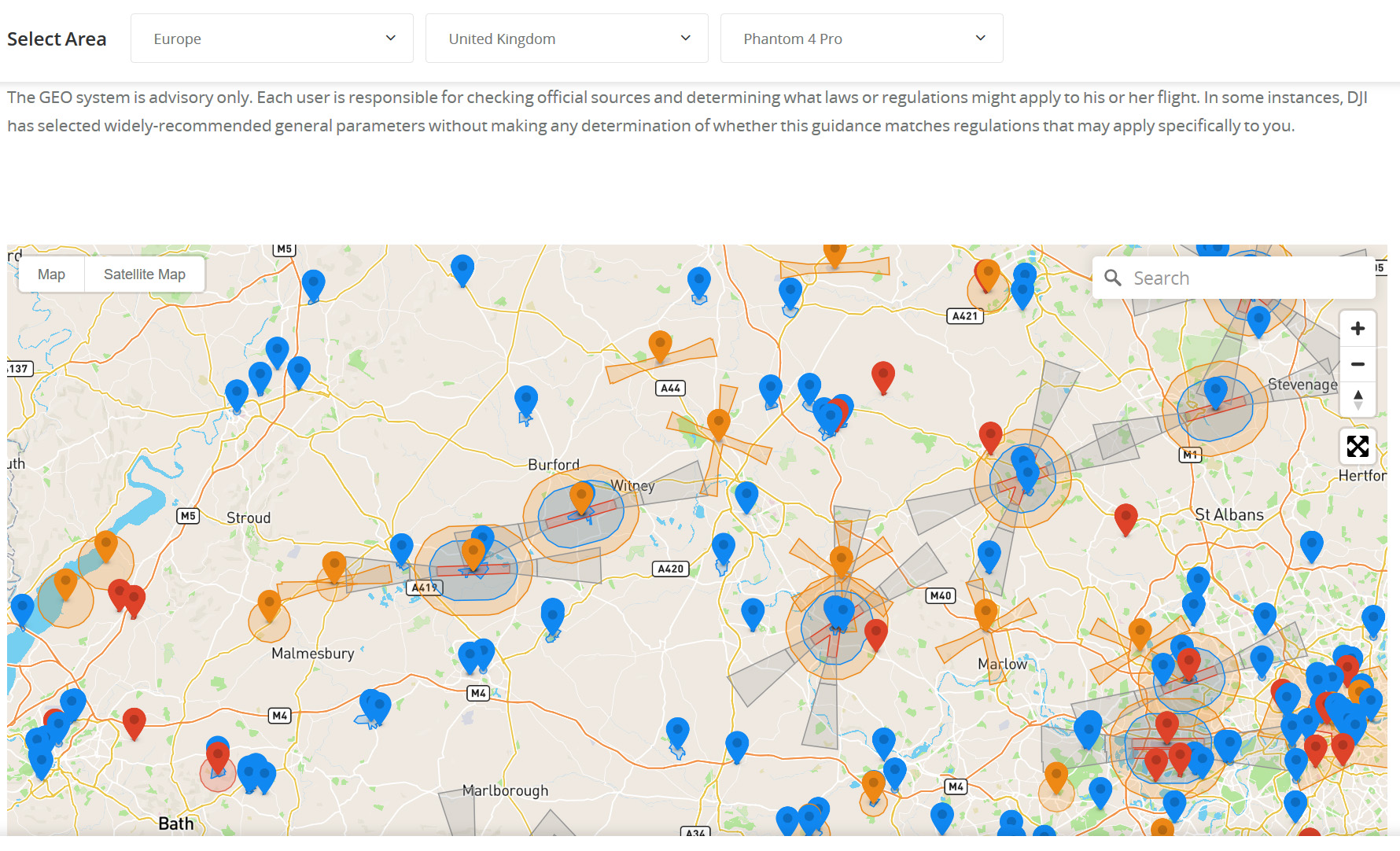The image size is (1400, 851).
Task: Click blue pin inside Stevenage zone
Action: (x=1215, y=392)
